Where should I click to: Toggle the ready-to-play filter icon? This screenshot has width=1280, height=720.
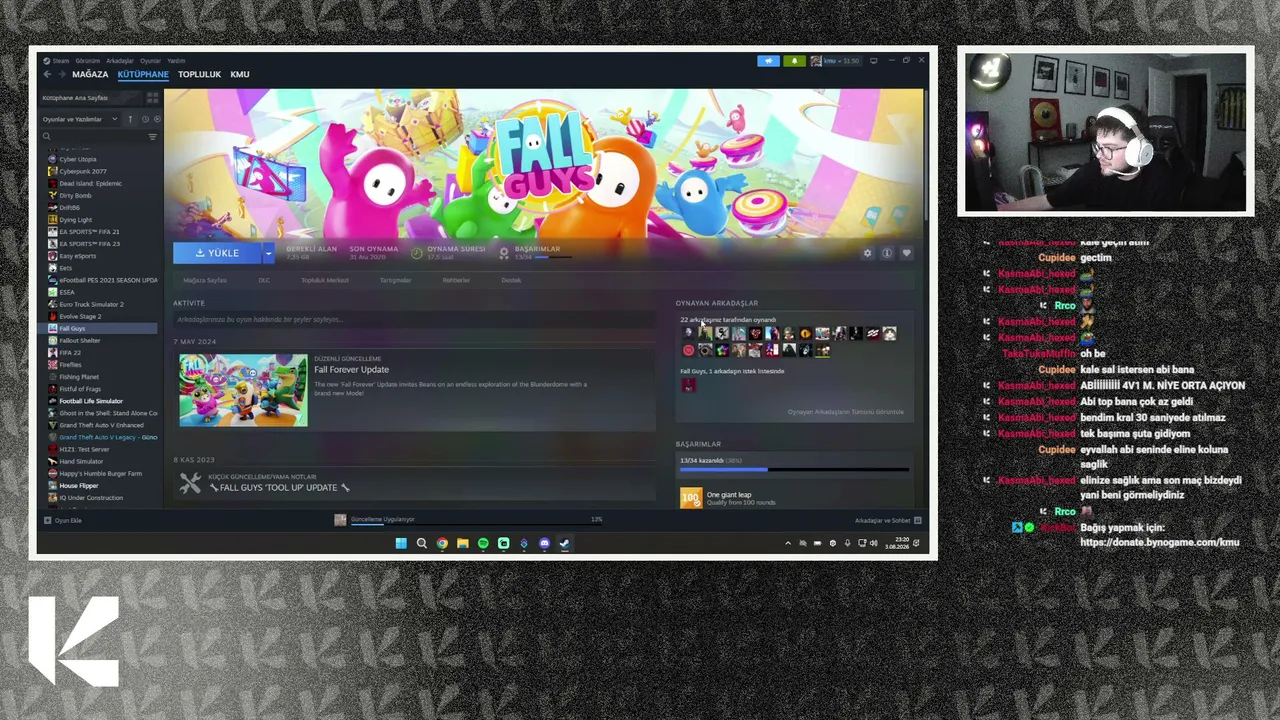pyautogui.click(x=156, y=119)
